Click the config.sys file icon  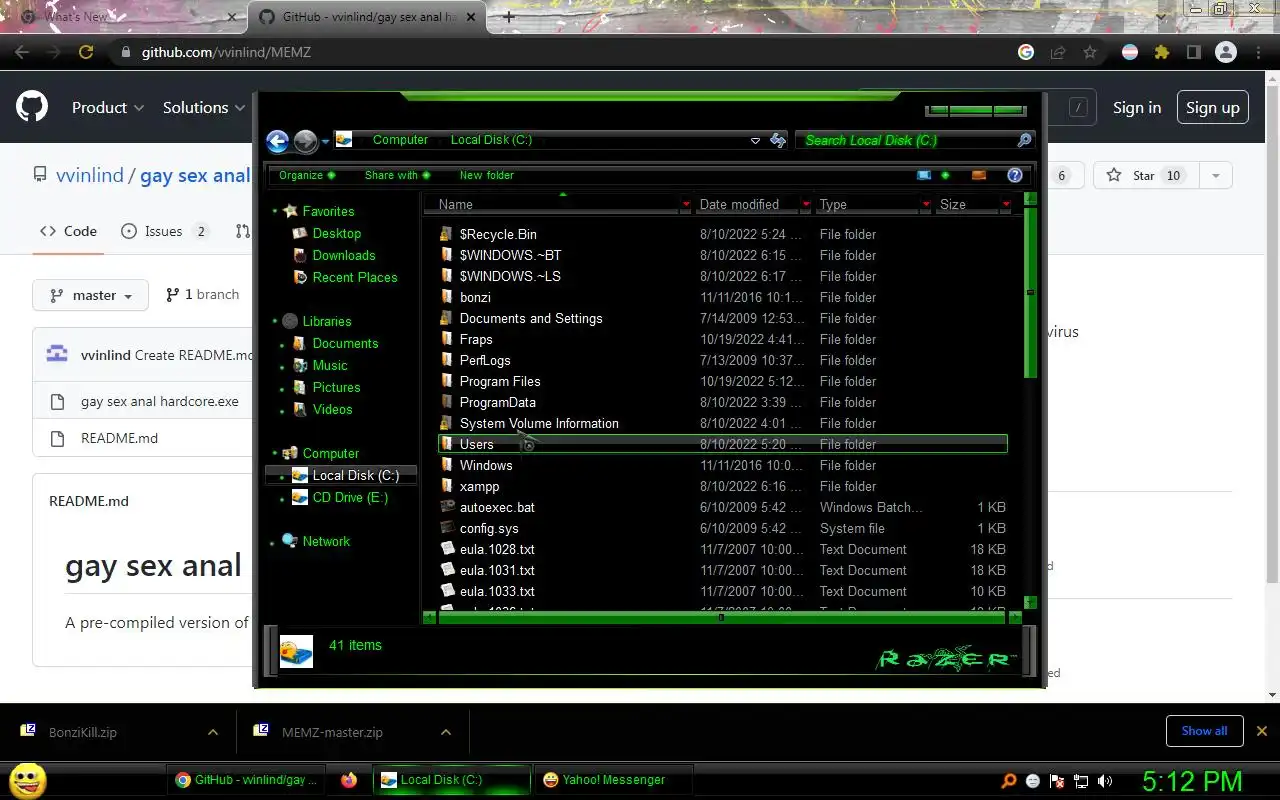pyautogui.click(x=449, y=528)
